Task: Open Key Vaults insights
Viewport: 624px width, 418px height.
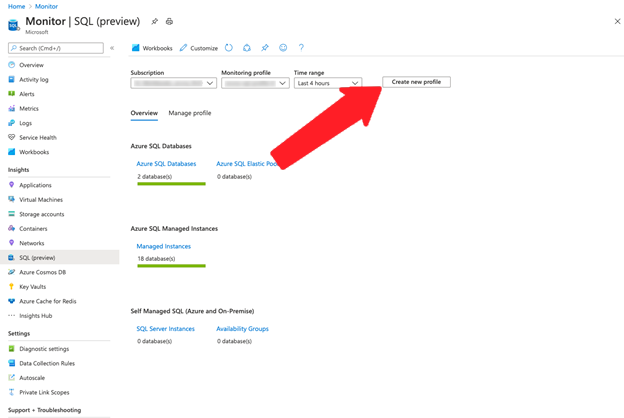Action: [x=32, y=287]
